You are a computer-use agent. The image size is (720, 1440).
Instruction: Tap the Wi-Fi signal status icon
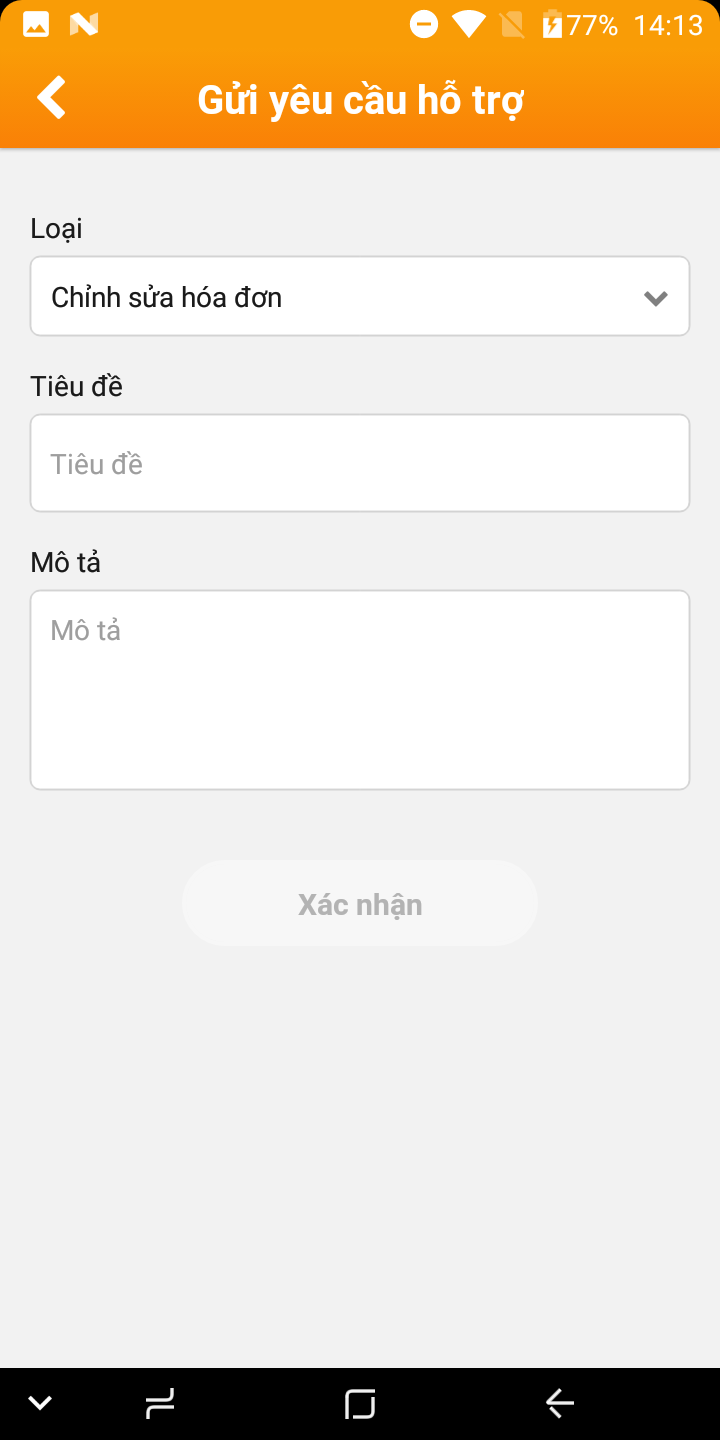[468, 24]
